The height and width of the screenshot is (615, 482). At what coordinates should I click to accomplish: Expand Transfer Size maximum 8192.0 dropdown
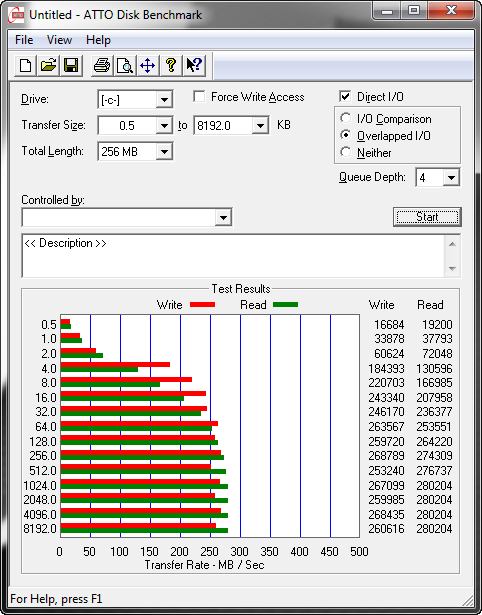click(x=260, y=126)
